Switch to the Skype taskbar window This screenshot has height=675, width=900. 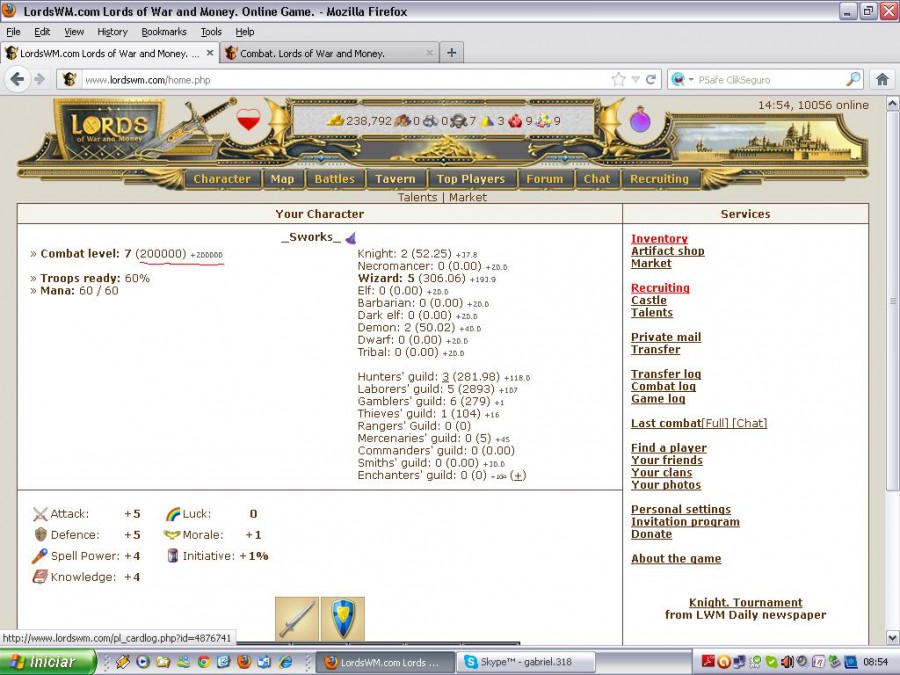click(x=525, y=662)
